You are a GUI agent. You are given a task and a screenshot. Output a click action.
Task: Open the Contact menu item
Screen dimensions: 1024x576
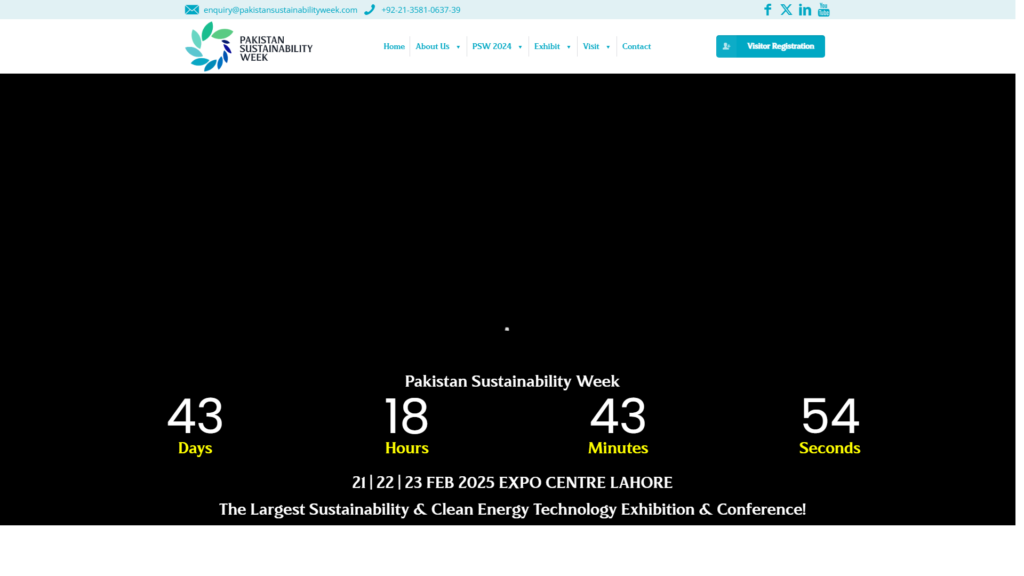click(x=636, y=46)
